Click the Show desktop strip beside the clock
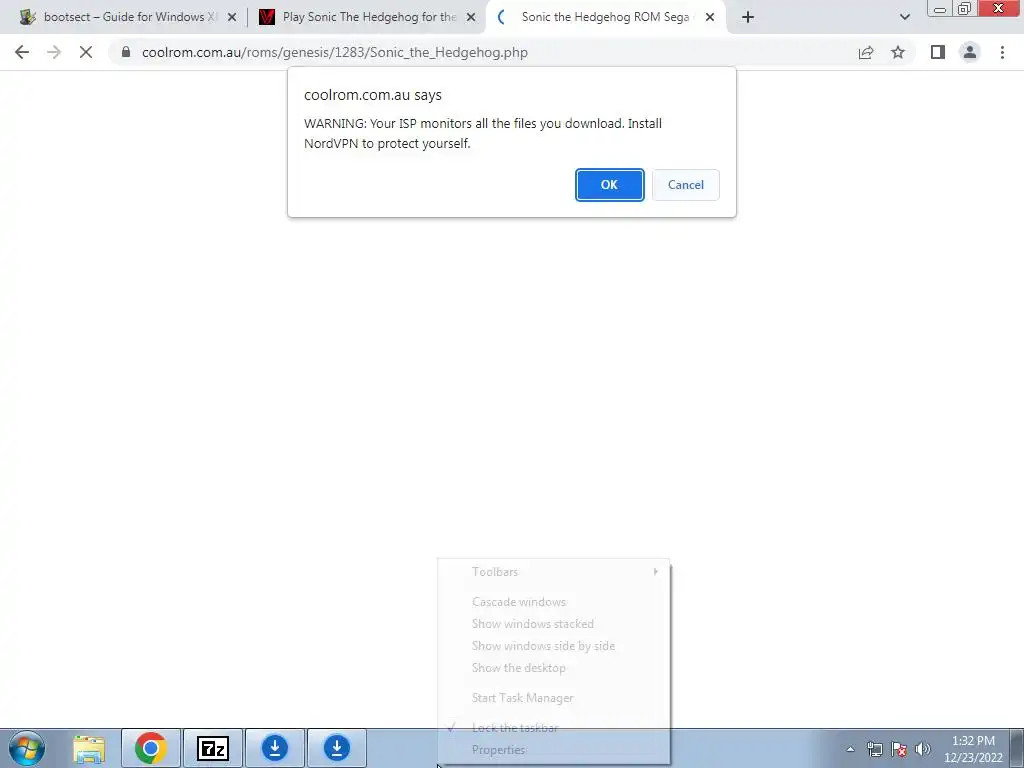 (1017, 748)
